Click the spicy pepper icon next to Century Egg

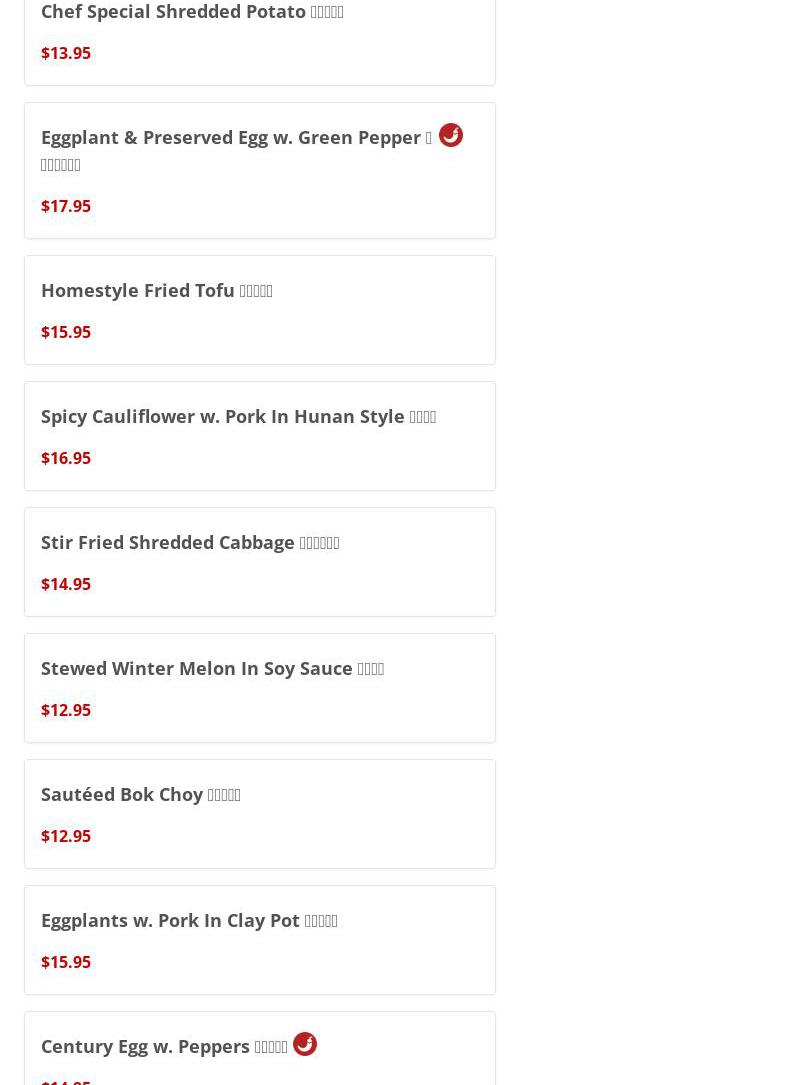point(305,1044)
